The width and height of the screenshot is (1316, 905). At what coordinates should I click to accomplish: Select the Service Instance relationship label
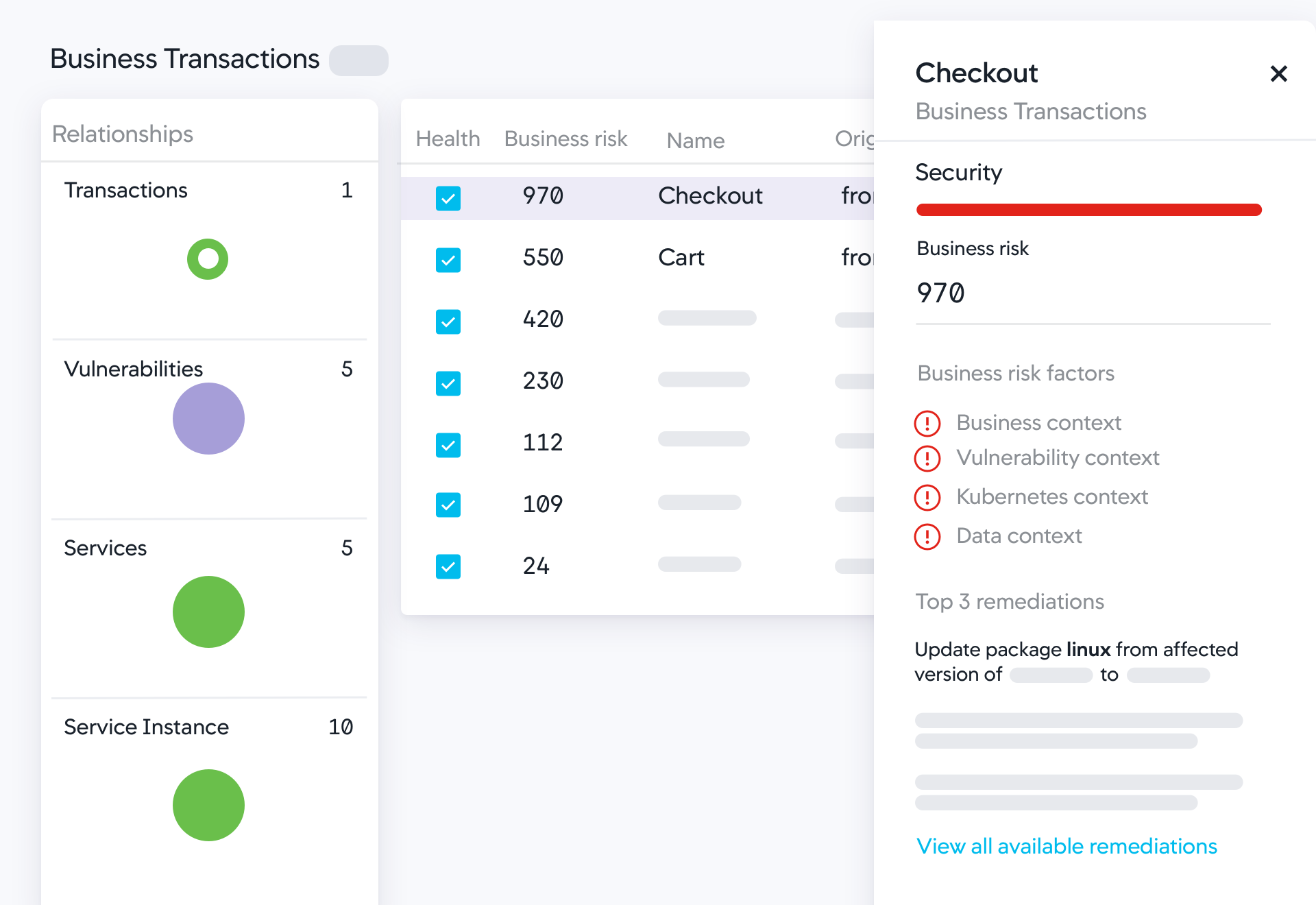pos(146,727)
